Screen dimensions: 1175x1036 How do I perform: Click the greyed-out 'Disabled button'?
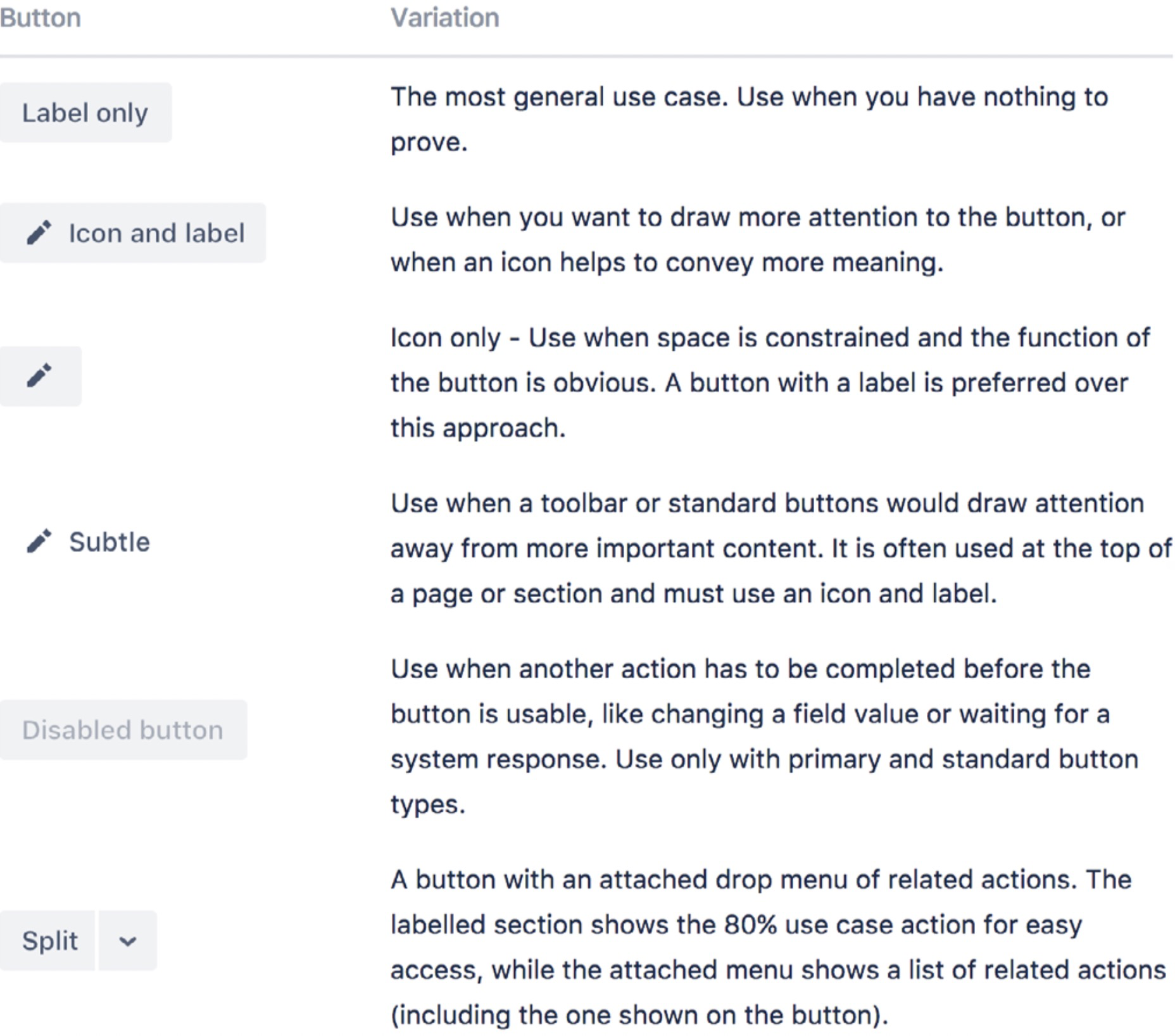click(123, 730)
